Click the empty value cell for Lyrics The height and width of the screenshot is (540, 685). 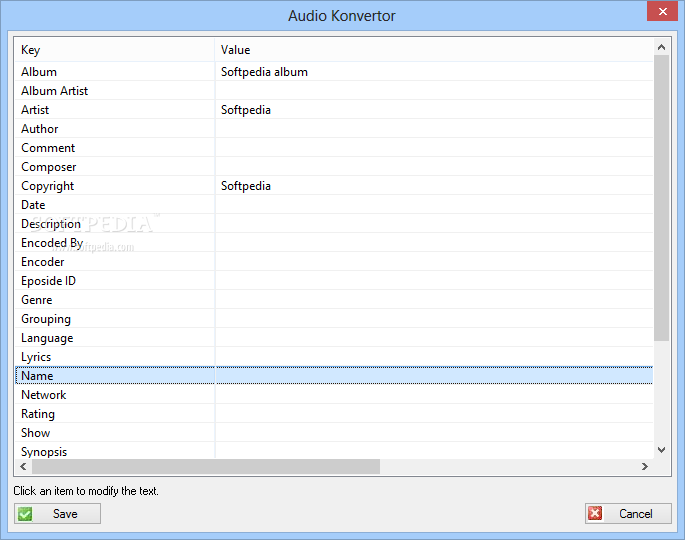(434, 357)
